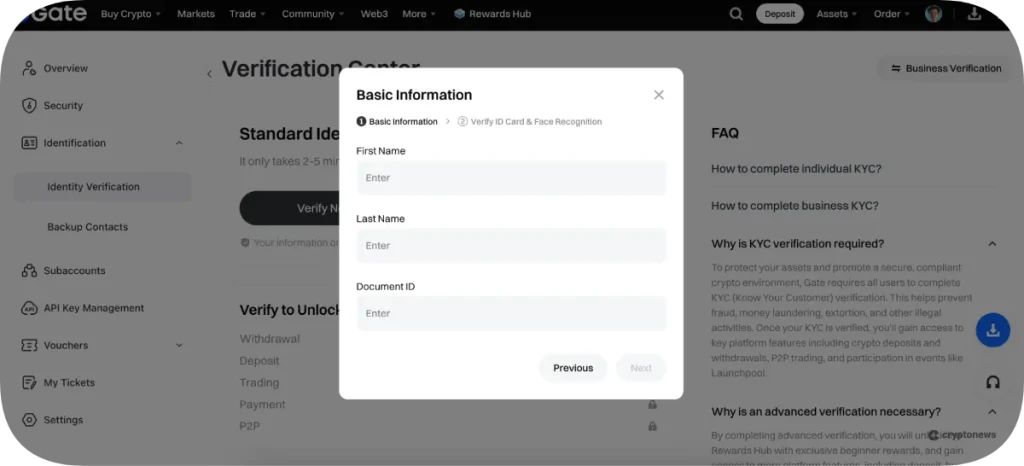Screen dimensions: 1024x466
Task: Go to Markets page
Action: [195, 14]
